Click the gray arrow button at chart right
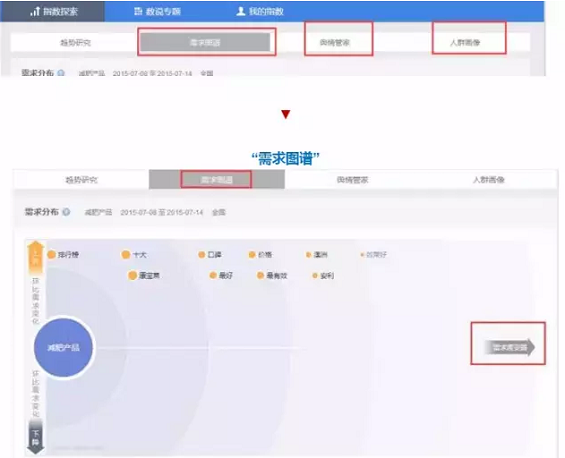The height and width of the screenshot is (458, 565). pos(509,347)
